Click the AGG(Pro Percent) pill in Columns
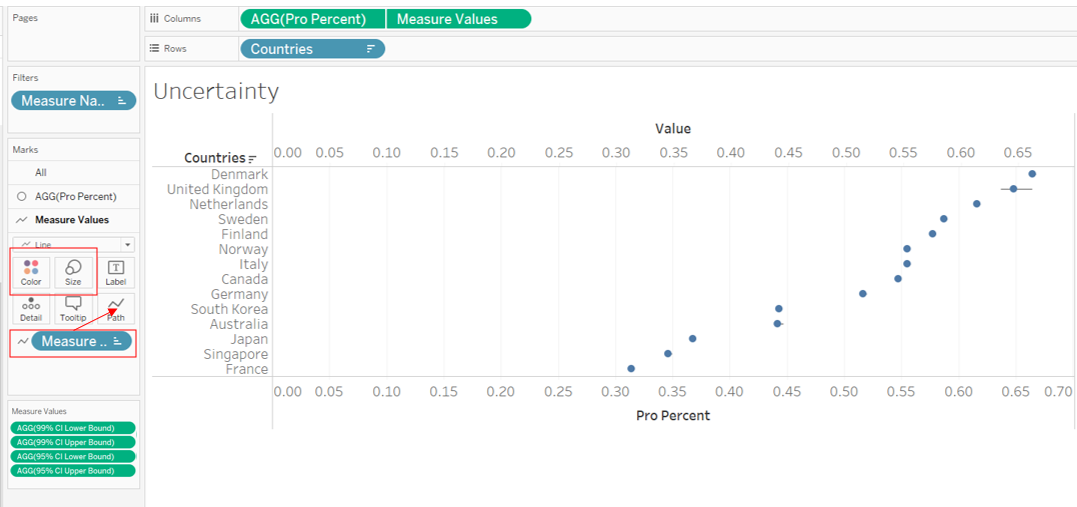The height and width of the screenshot is (507, 1077). (313, 19)
